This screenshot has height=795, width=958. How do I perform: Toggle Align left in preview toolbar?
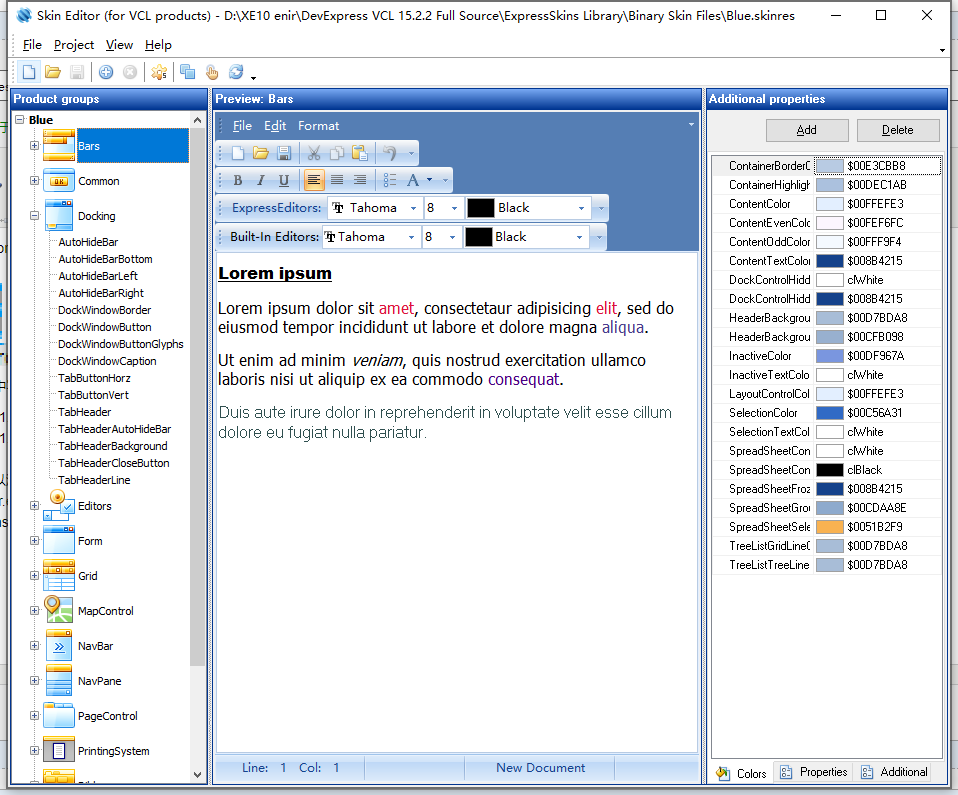(x=313, y=180)
